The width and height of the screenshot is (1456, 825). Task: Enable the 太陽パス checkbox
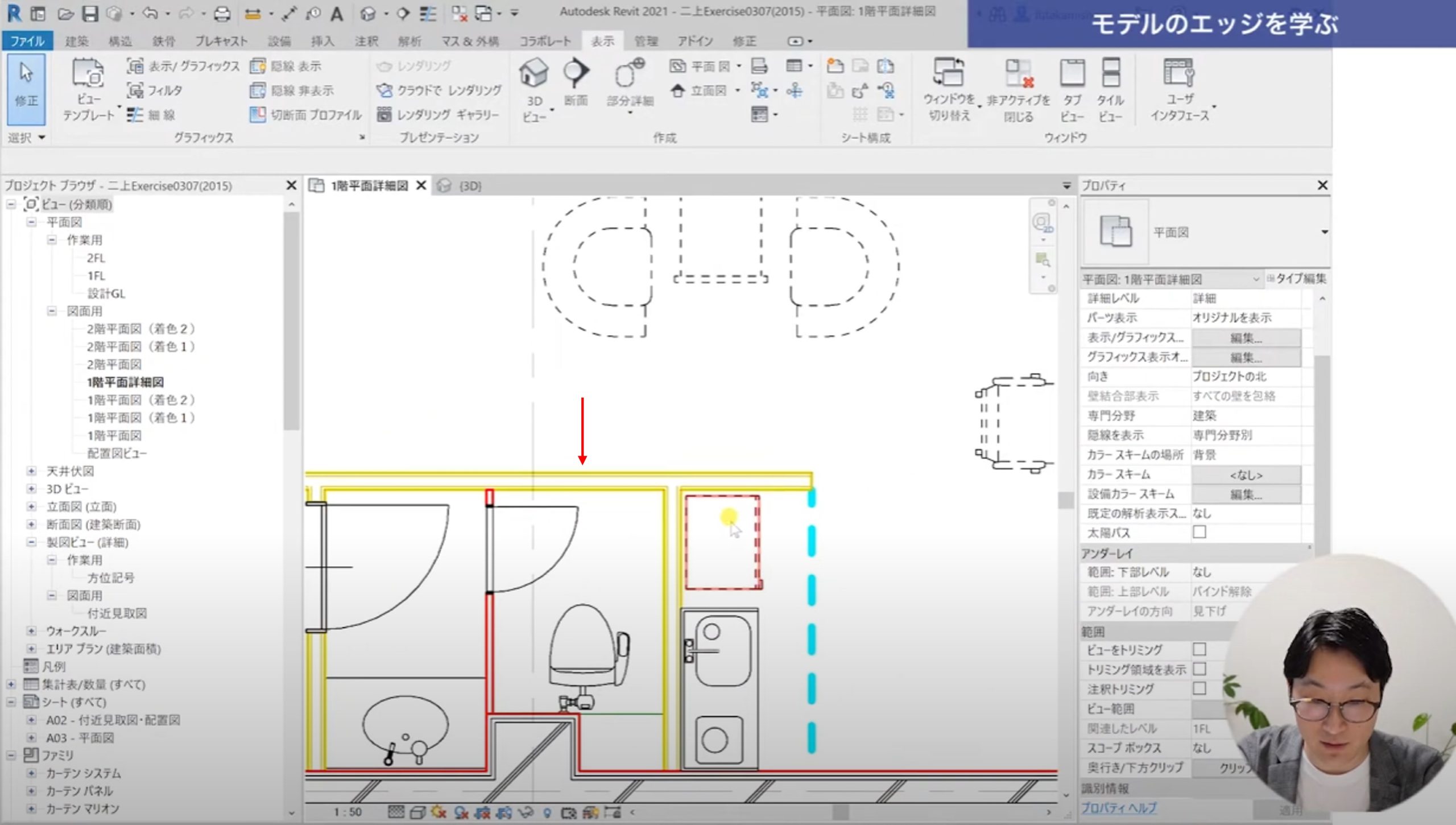pyautogui.click(x=1199, y=533)
